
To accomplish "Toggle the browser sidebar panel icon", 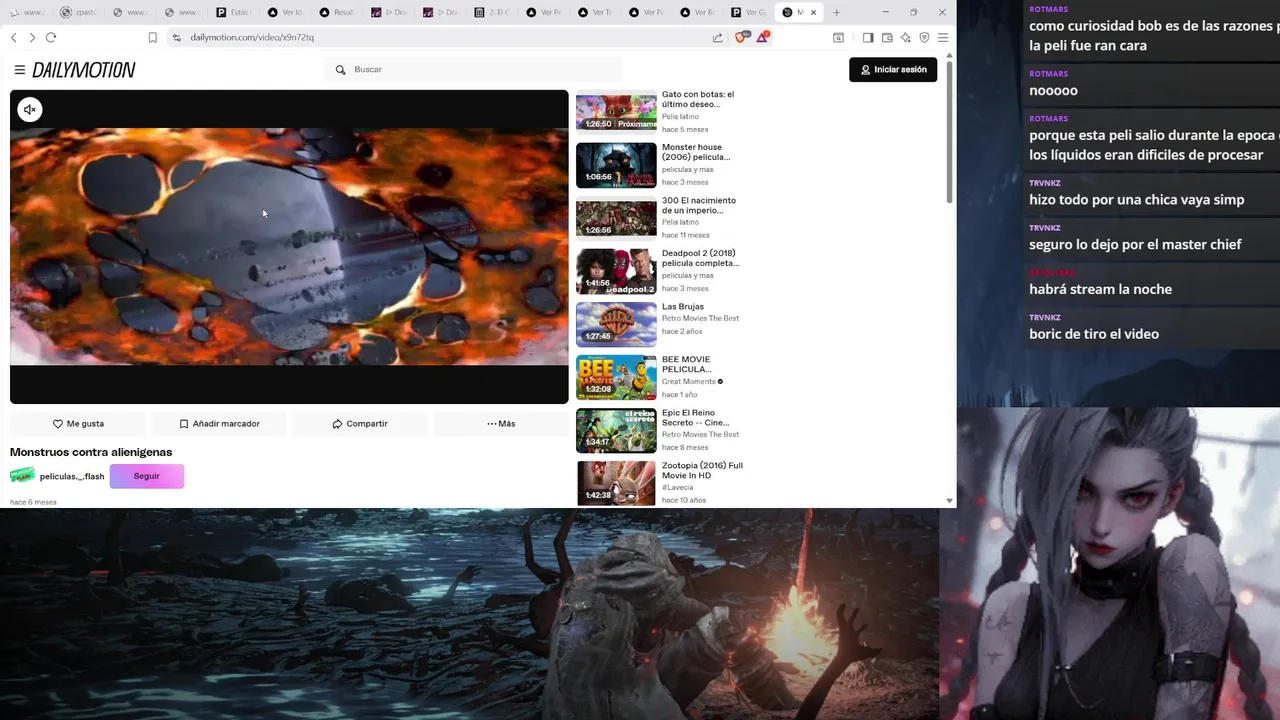I will pos(868,37).
